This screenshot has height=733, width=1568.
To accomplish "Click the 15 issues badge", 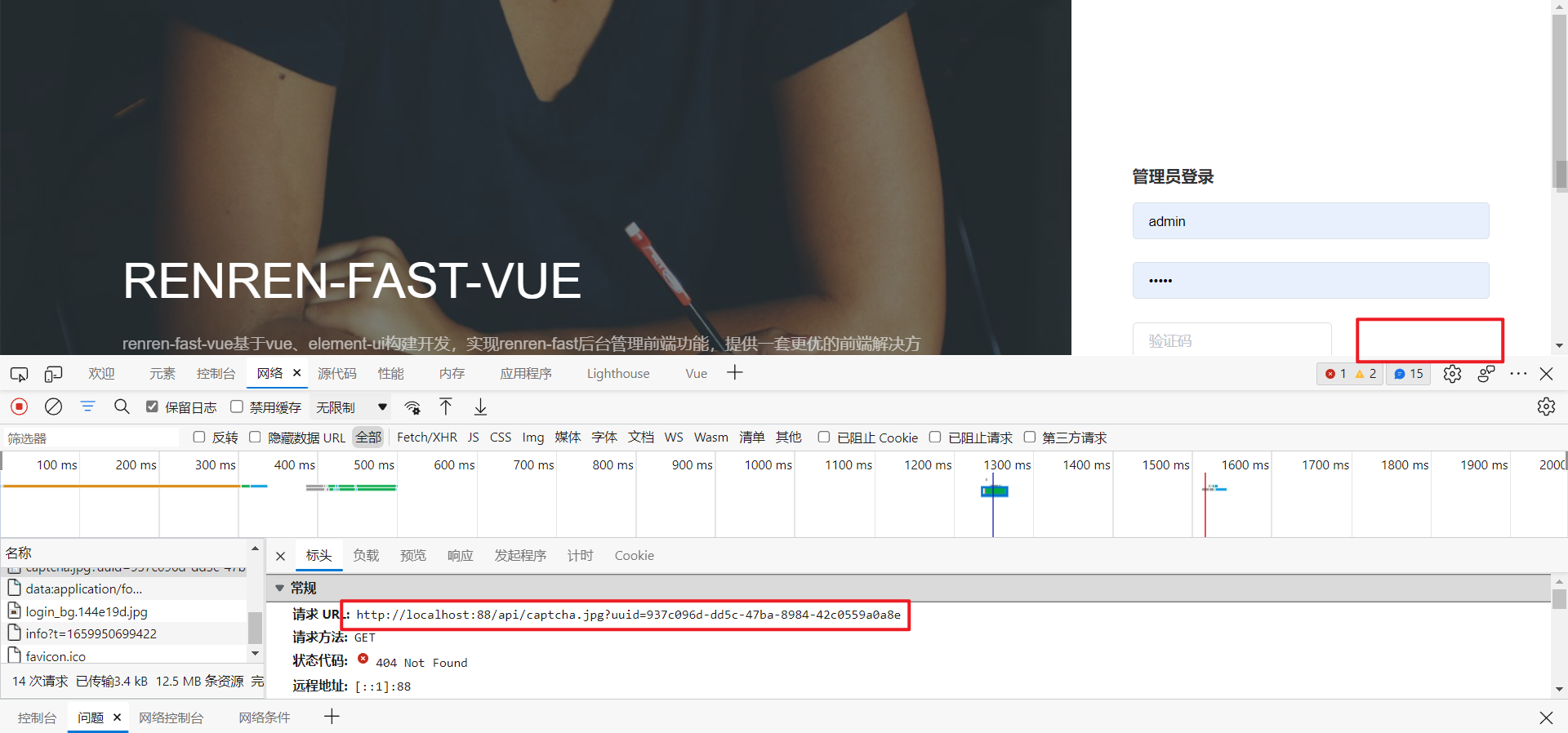I will point(1409,374).
